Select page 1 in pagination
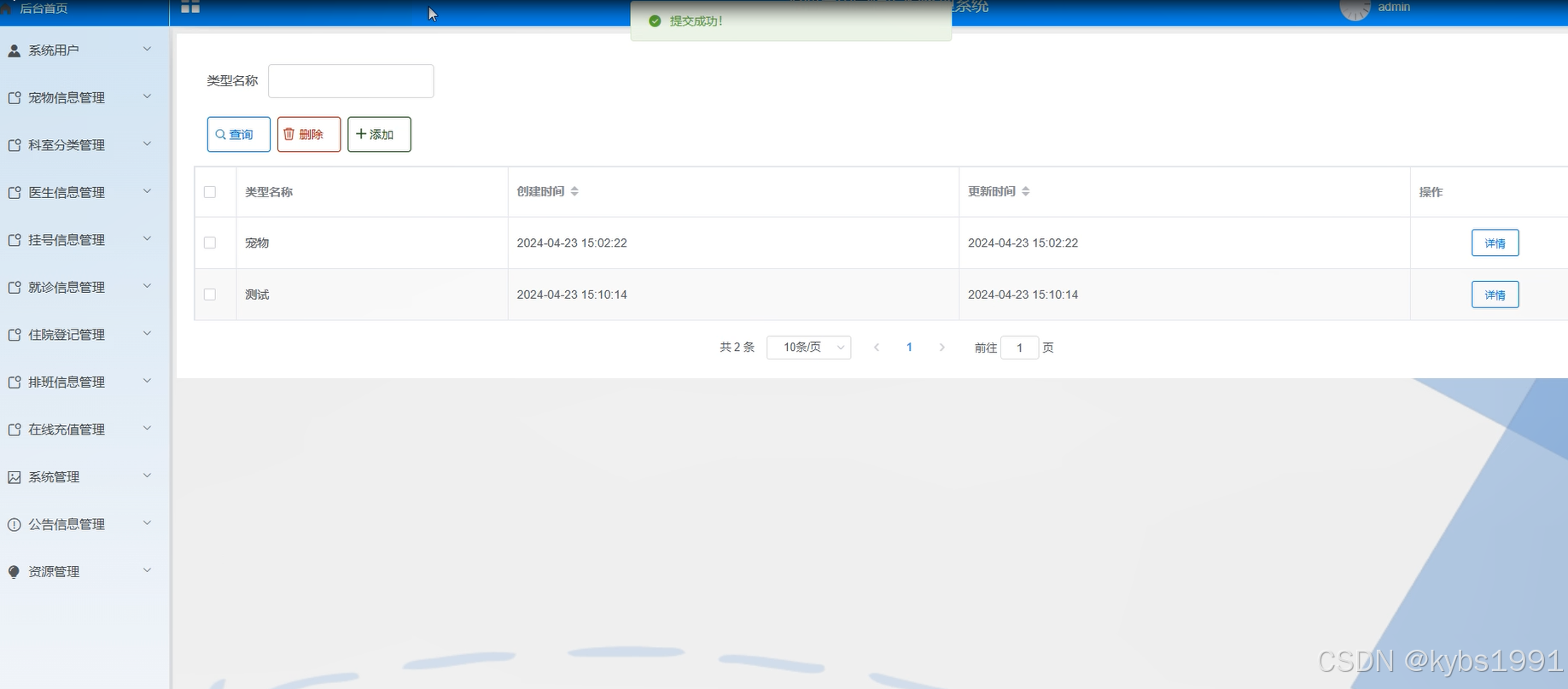The width and height of the screenshot is (1568, 689). [x=909, y=347]
